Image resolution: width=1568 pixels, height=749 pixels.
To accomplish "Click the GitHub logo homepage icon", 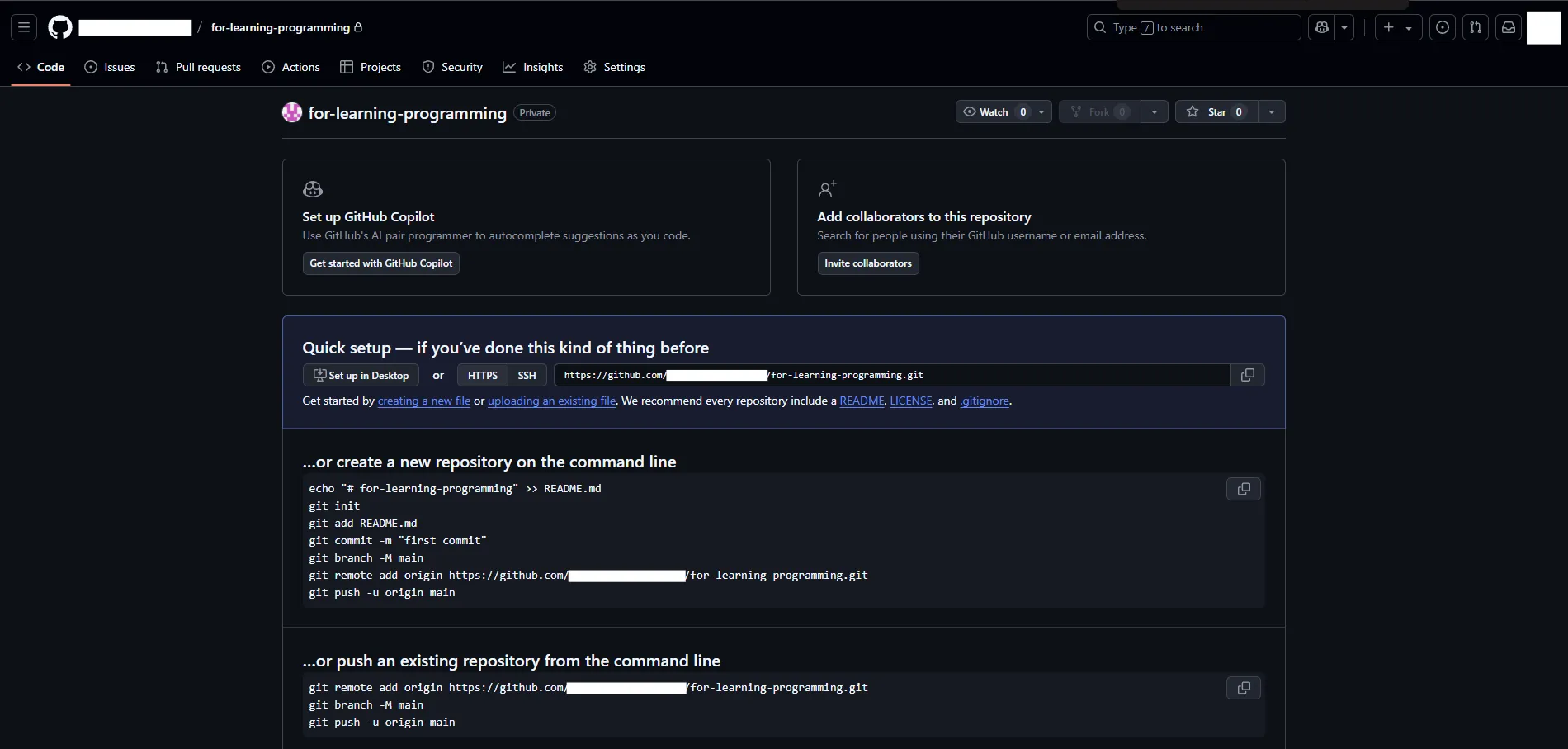I will tap(60, 27).
